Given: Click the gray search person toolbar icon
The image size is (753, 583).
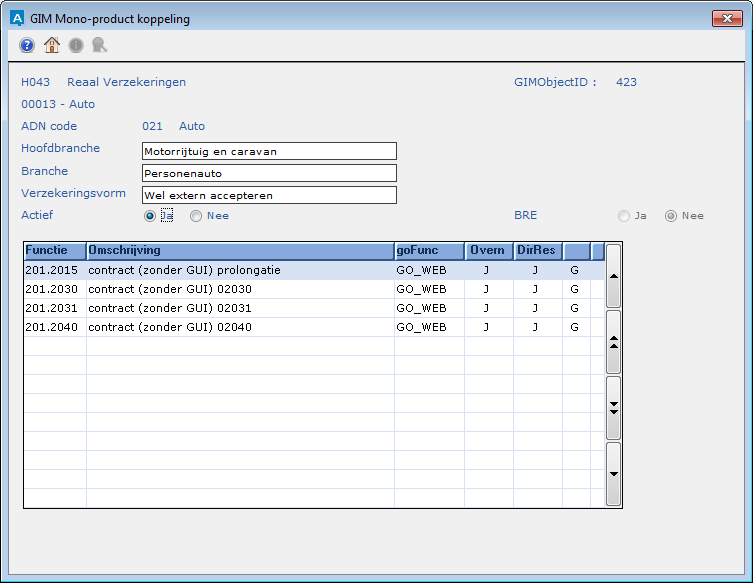Looking at the screenshot, I should (99, 45).
